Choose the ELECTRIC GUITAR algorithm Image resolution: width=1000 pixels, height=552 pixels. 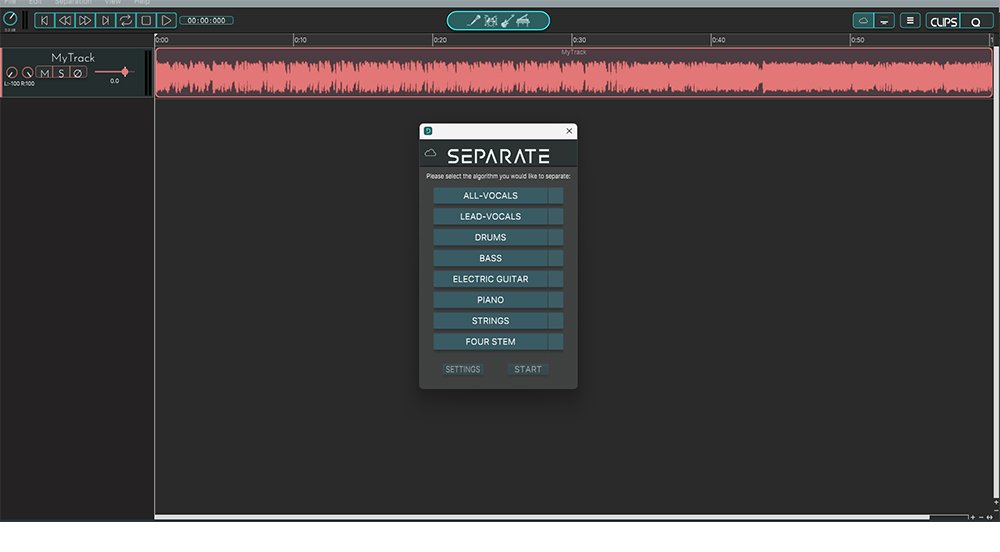490,279
